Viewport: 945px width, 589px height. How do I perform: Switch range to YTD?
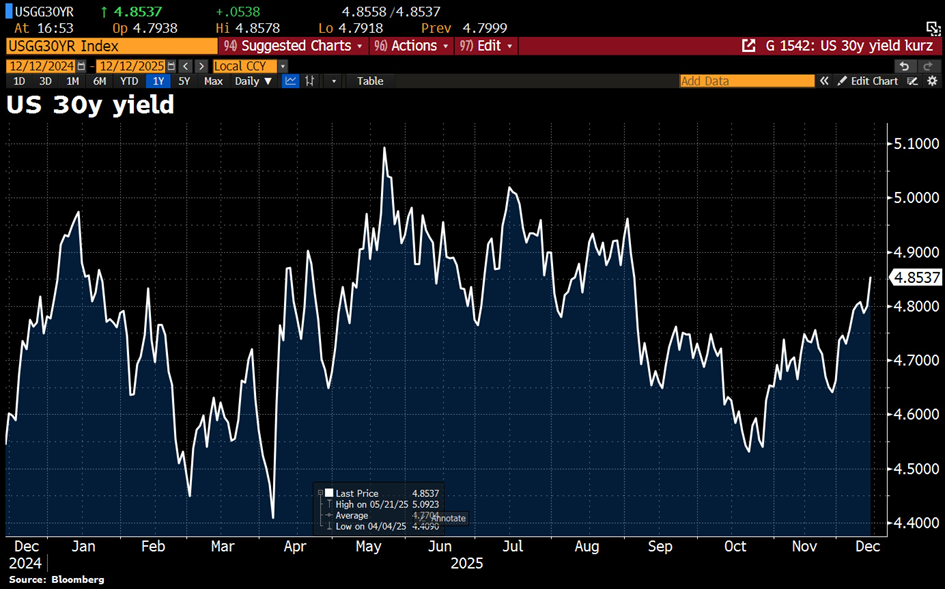(x=129, y=81)
